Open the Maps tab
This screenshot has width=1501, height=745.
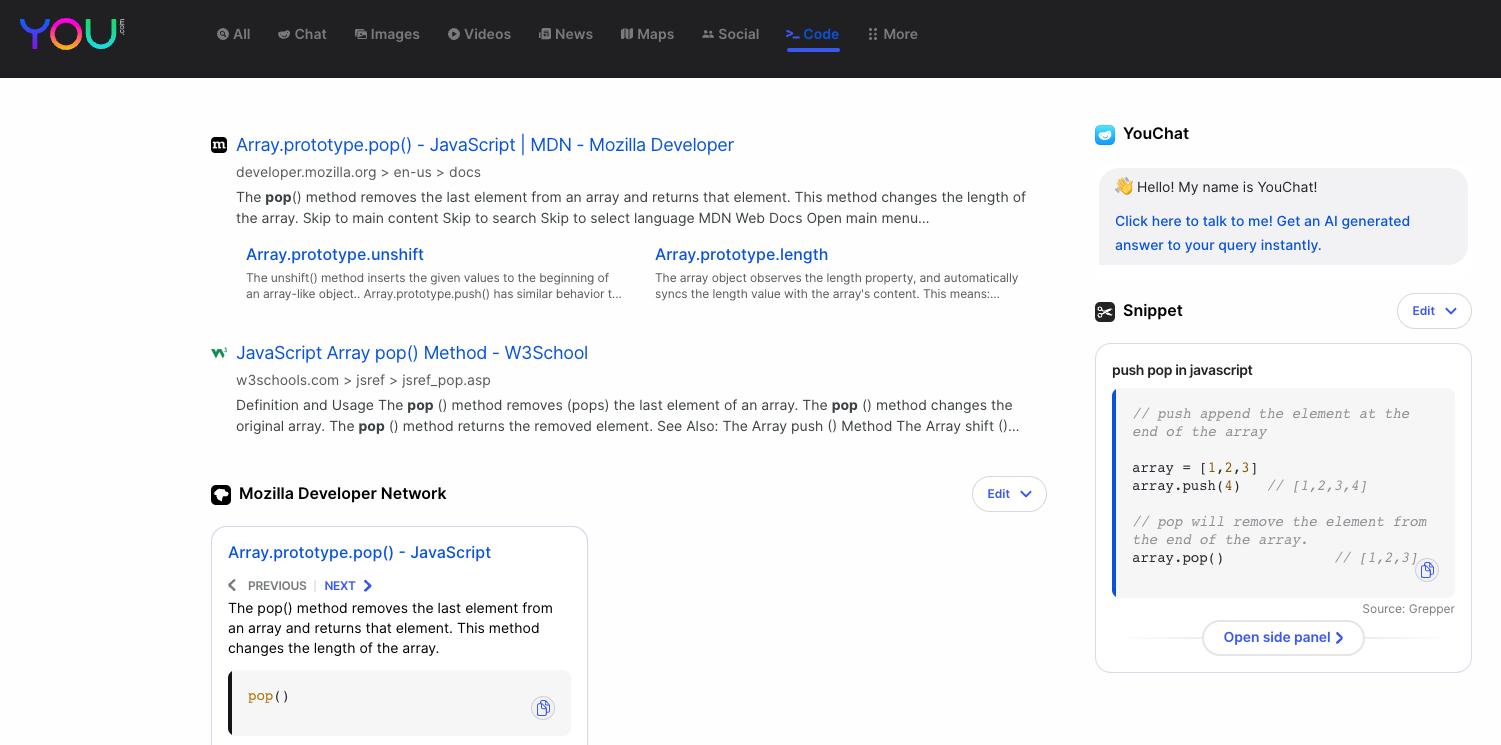tap(647, 34)
